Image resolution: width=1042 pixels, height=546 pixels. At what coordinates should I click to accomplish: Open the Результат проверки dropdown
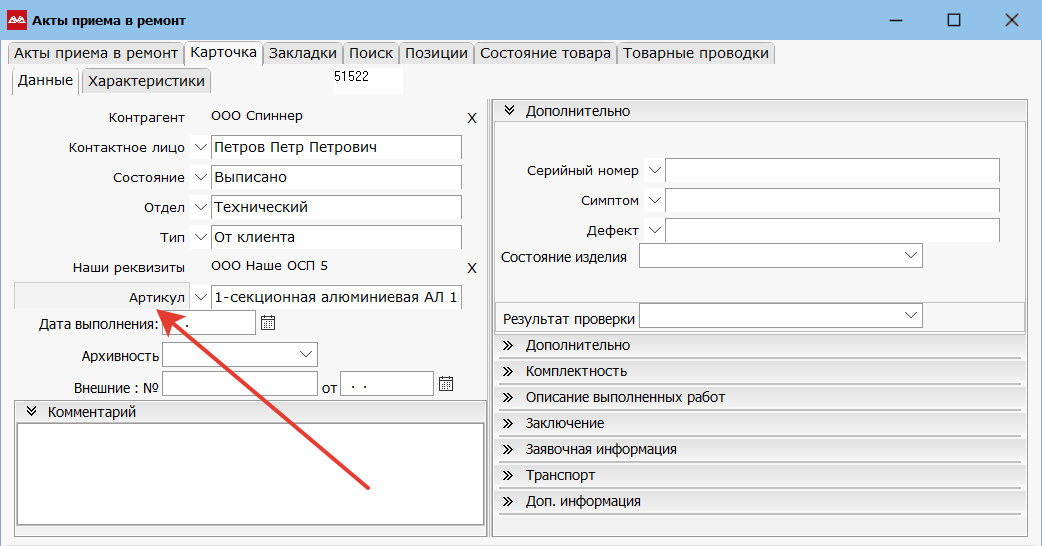tap(781, 316)
